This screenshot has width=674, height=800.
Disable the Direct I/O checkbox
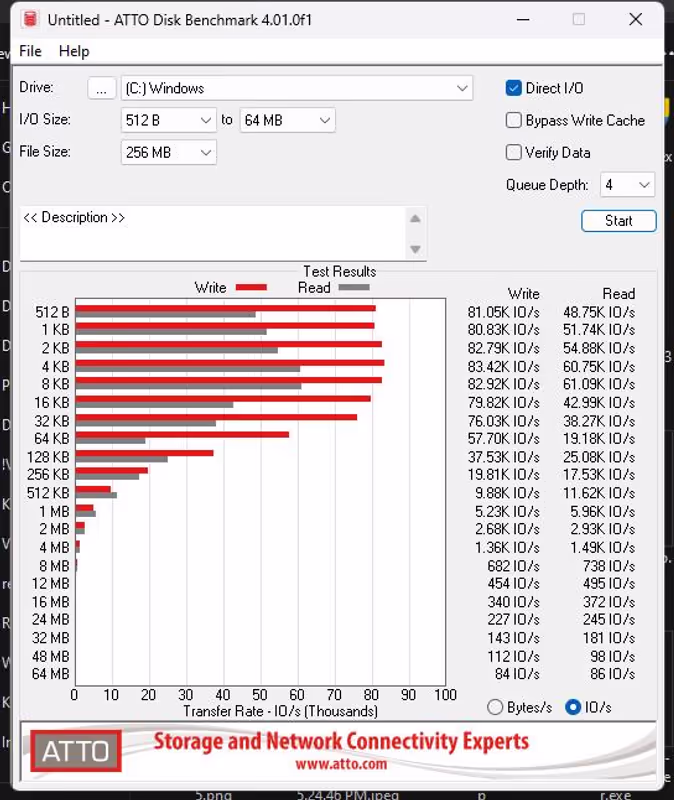point(513,88)
